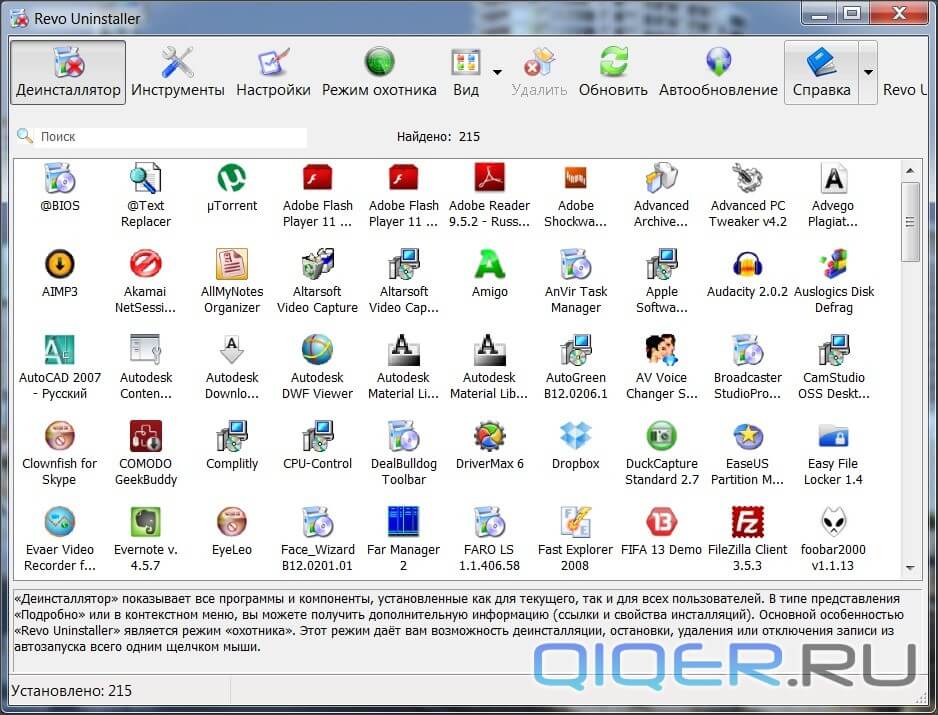Select the Adobe Shockwave icon
This screenshot has width=938, height=715.
click(575, 178)
